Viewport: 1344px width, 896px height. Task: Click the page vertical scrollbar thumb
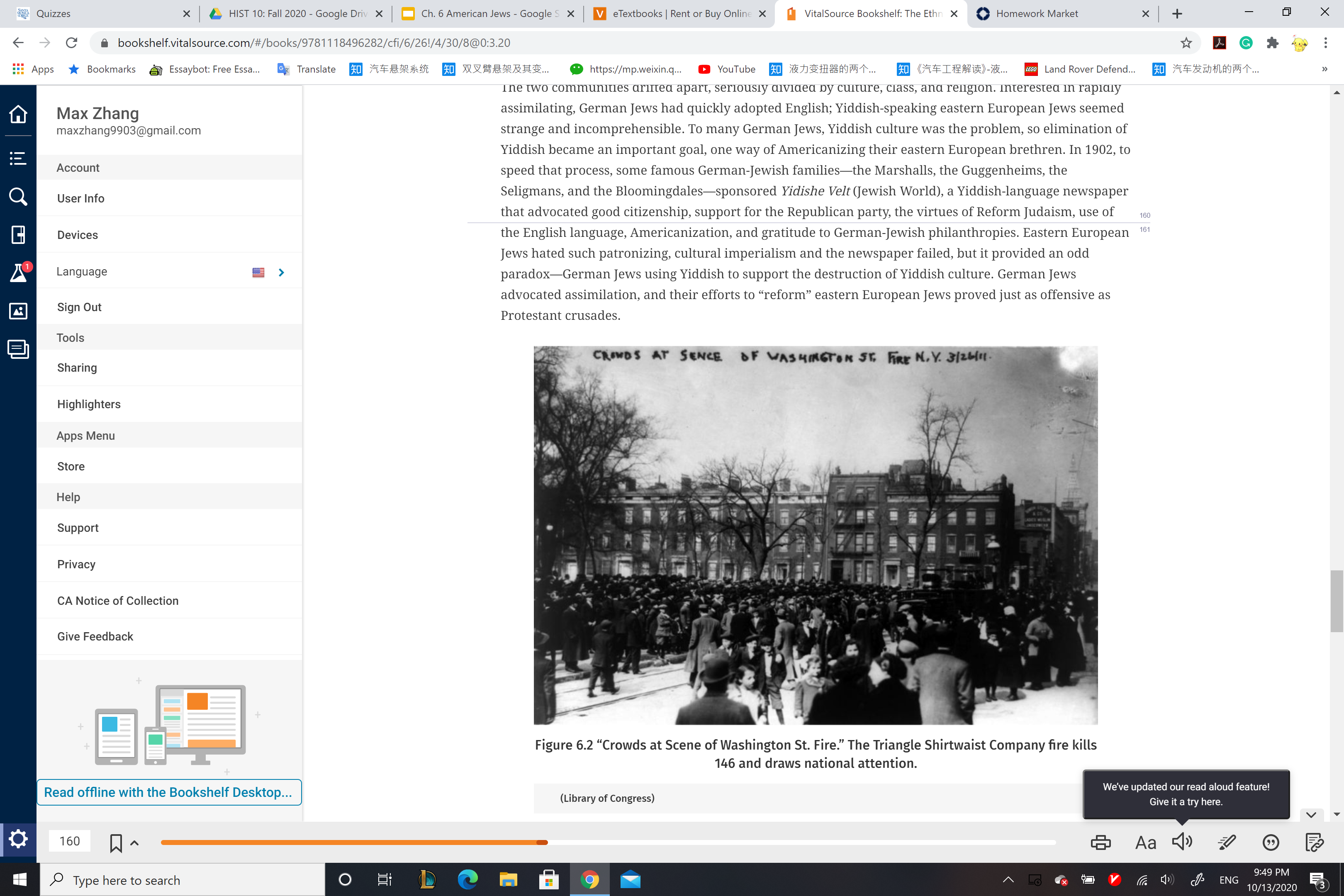[x=1336, y=601]
